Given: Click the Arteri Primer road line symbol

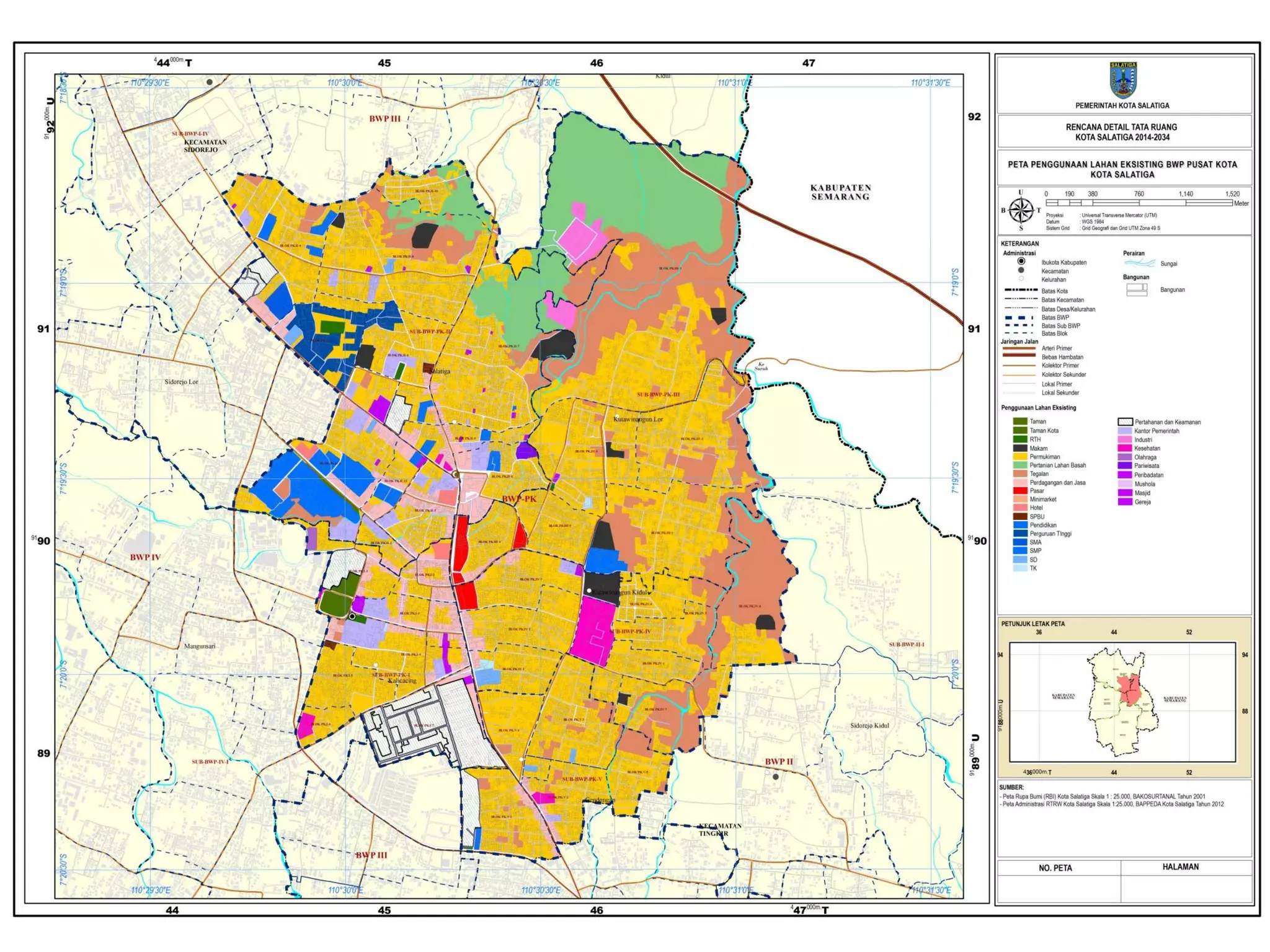Looking at the screenshot, I should click(1019, 348).
